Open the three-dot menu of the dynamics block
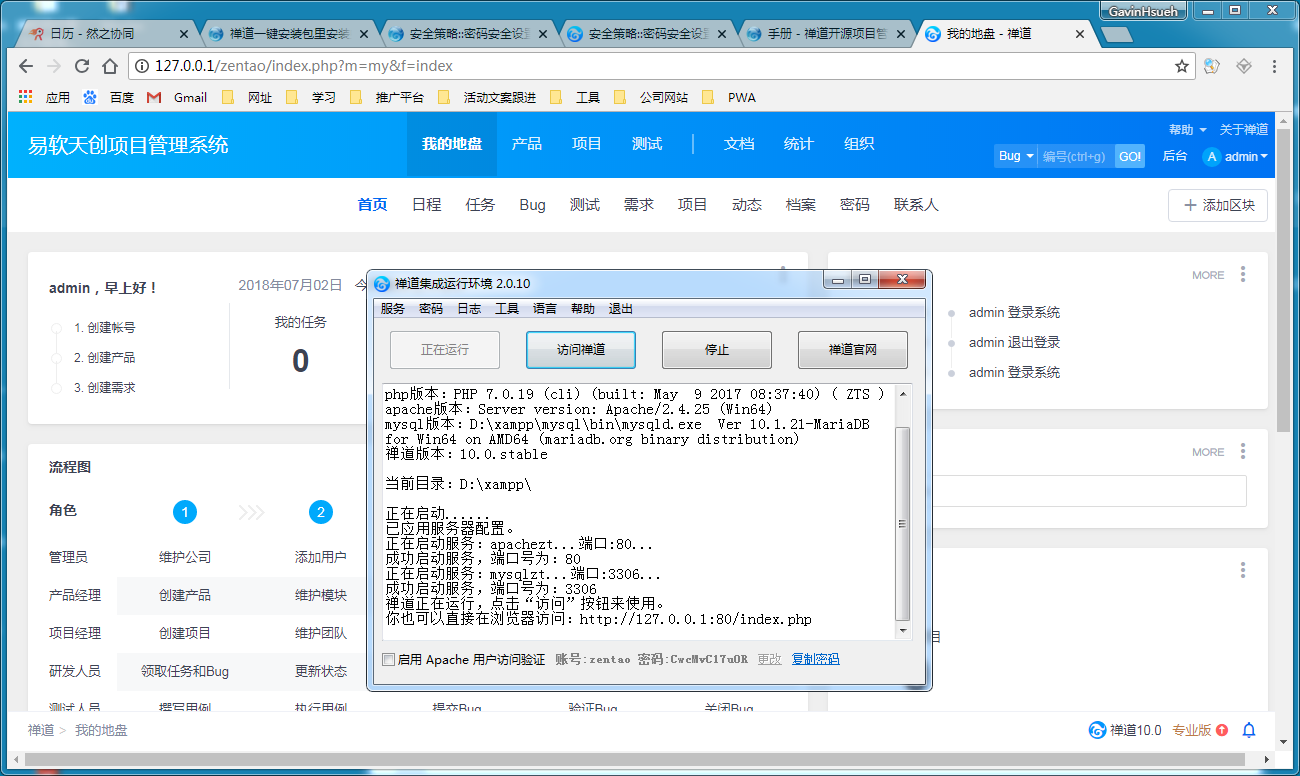Image resolution: width=1300 pixels, height=776 pixels. coord(1243,274)
